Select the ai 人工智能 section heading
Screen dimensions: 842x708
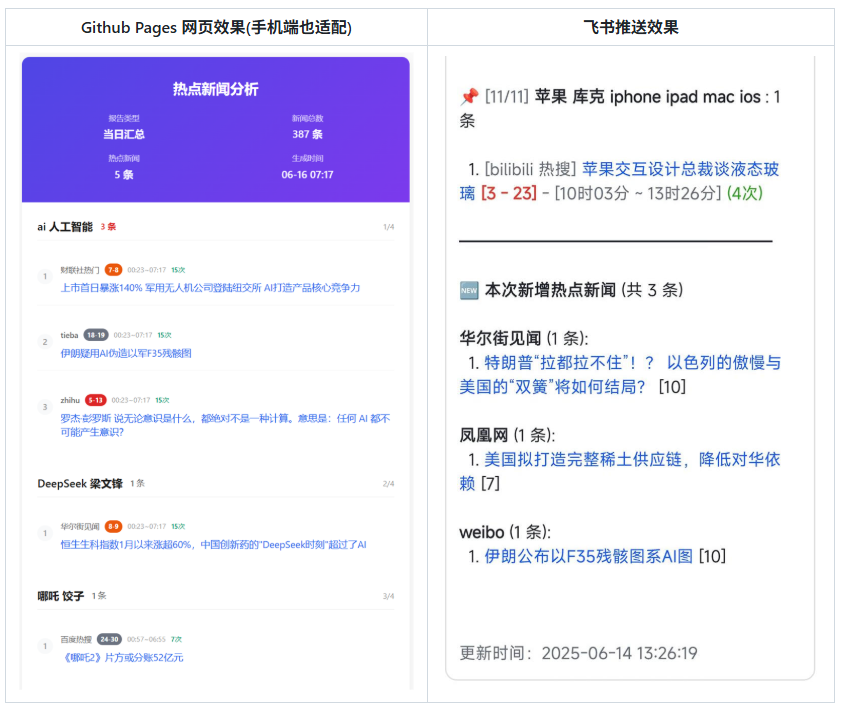pos(65,227)
